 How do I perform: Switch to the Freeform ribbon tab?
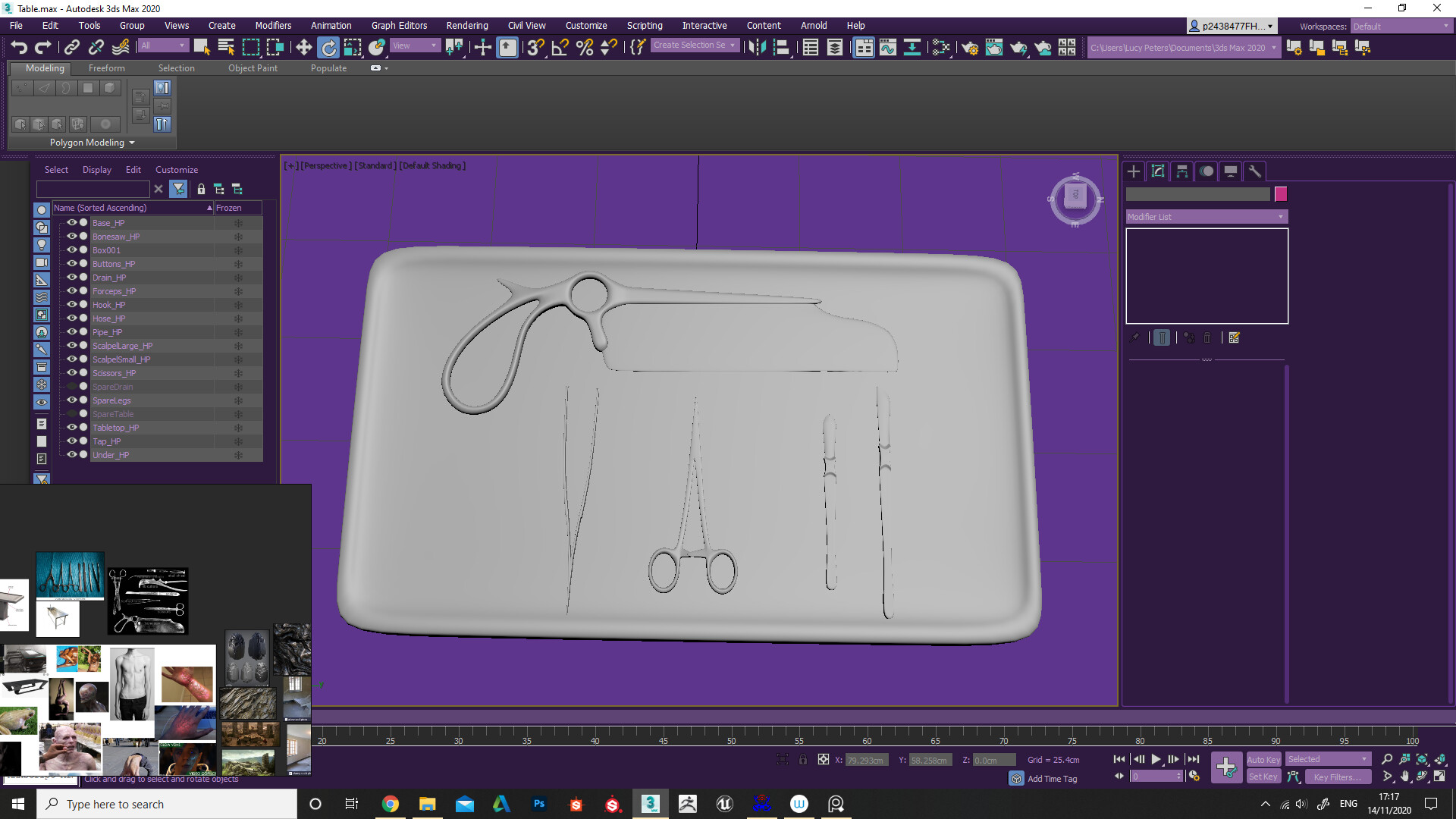[106, 67]
